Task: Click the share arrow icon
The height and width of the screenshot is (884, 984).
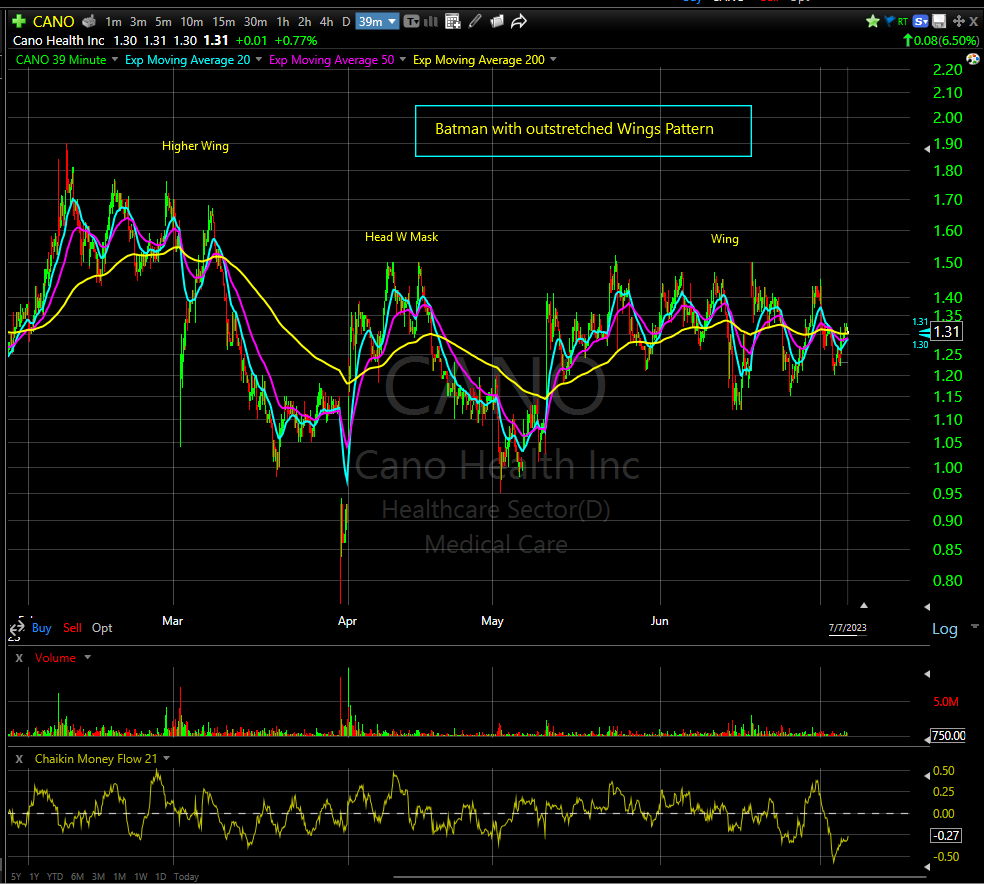Action: [518, 22]
